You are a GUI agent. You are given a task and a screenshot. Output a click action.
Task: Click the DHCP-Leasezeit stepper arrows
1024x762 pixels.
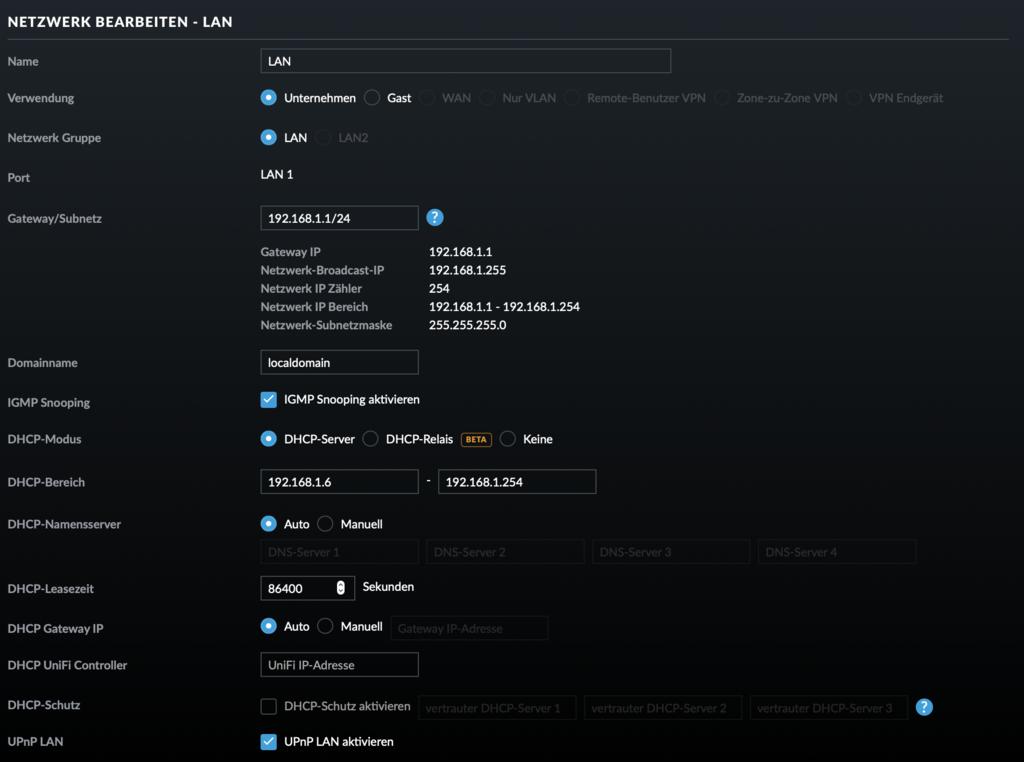[341, 588]
